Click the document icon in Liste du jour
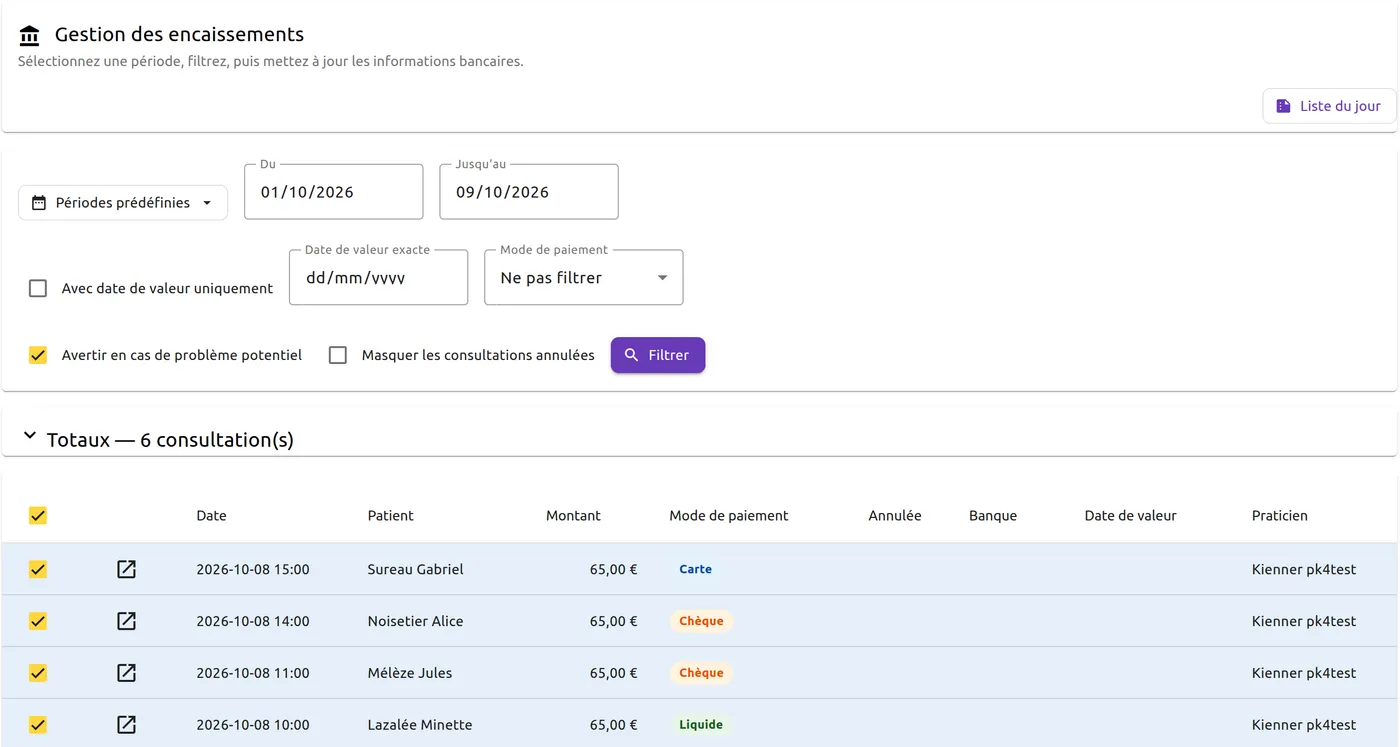1400x747 pixels. tap(1283, 106)
